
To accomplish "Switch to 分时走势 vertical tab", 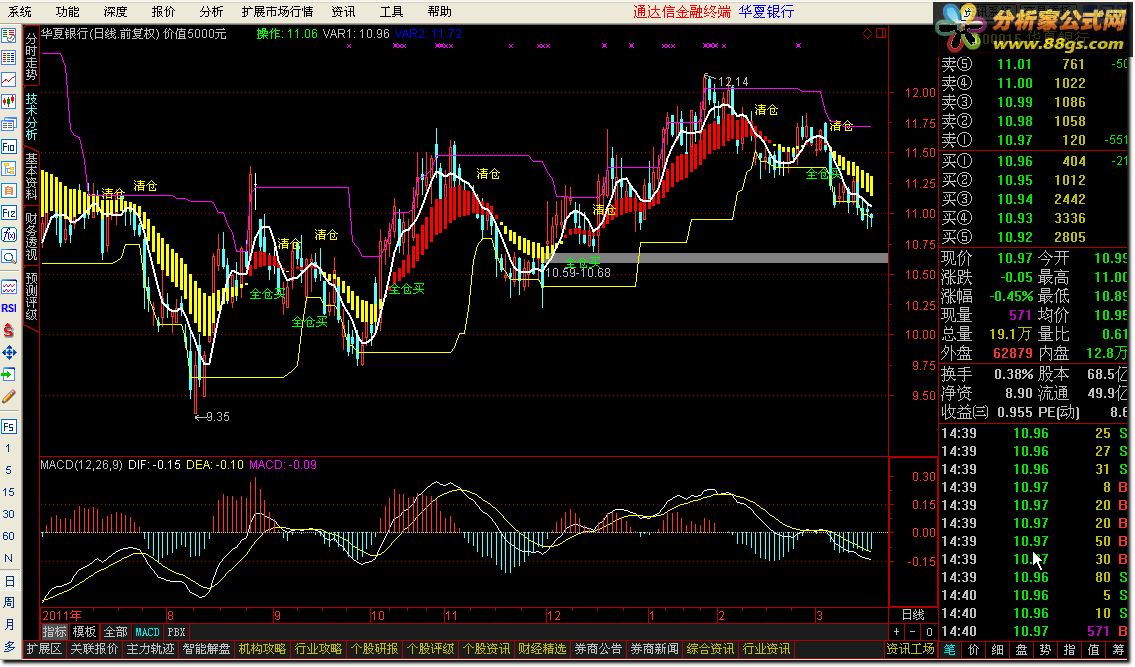I will (x=31, y=56).
